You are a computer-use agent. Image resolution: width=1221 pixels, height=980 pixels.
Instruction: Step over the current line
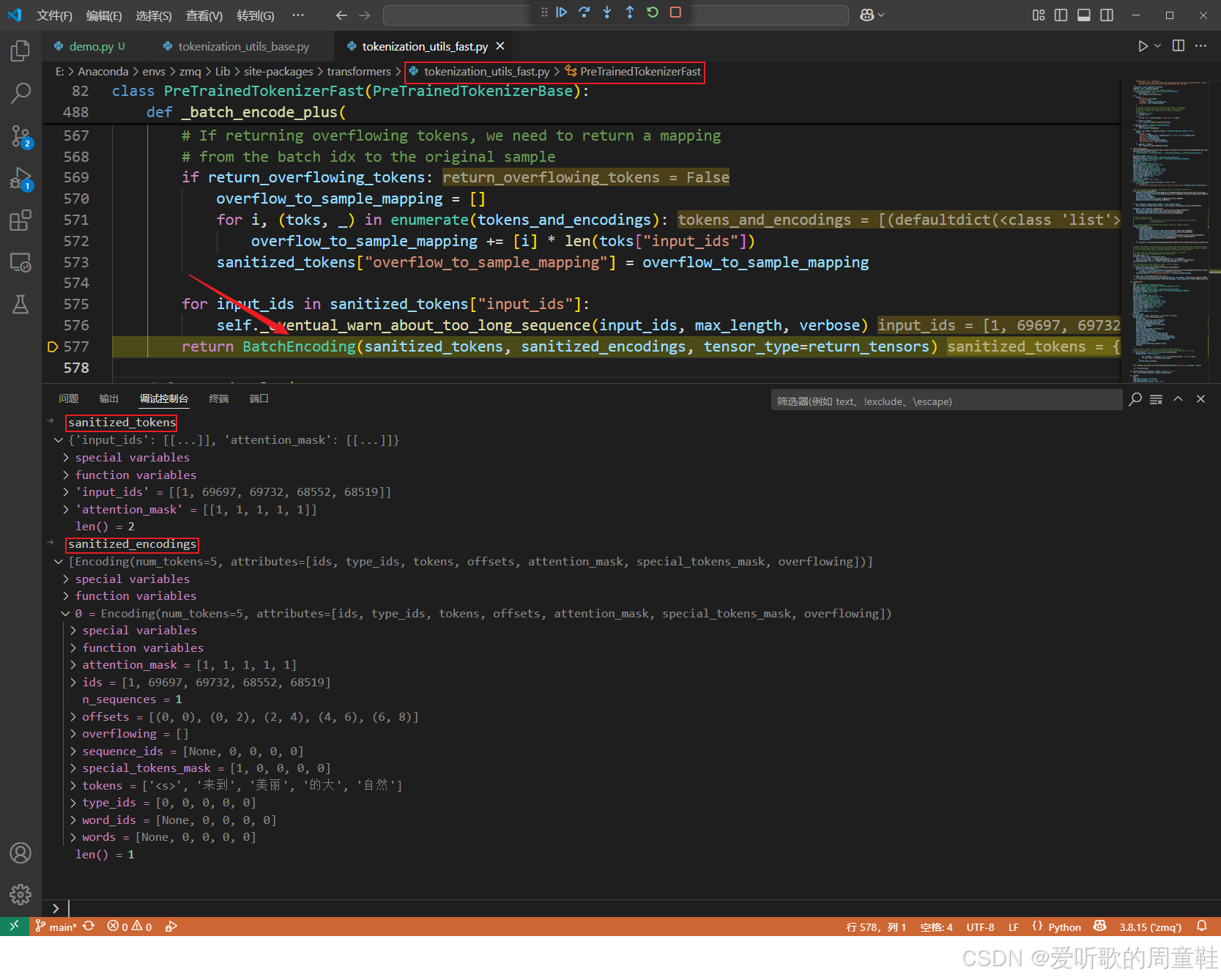tap(584, 12)
